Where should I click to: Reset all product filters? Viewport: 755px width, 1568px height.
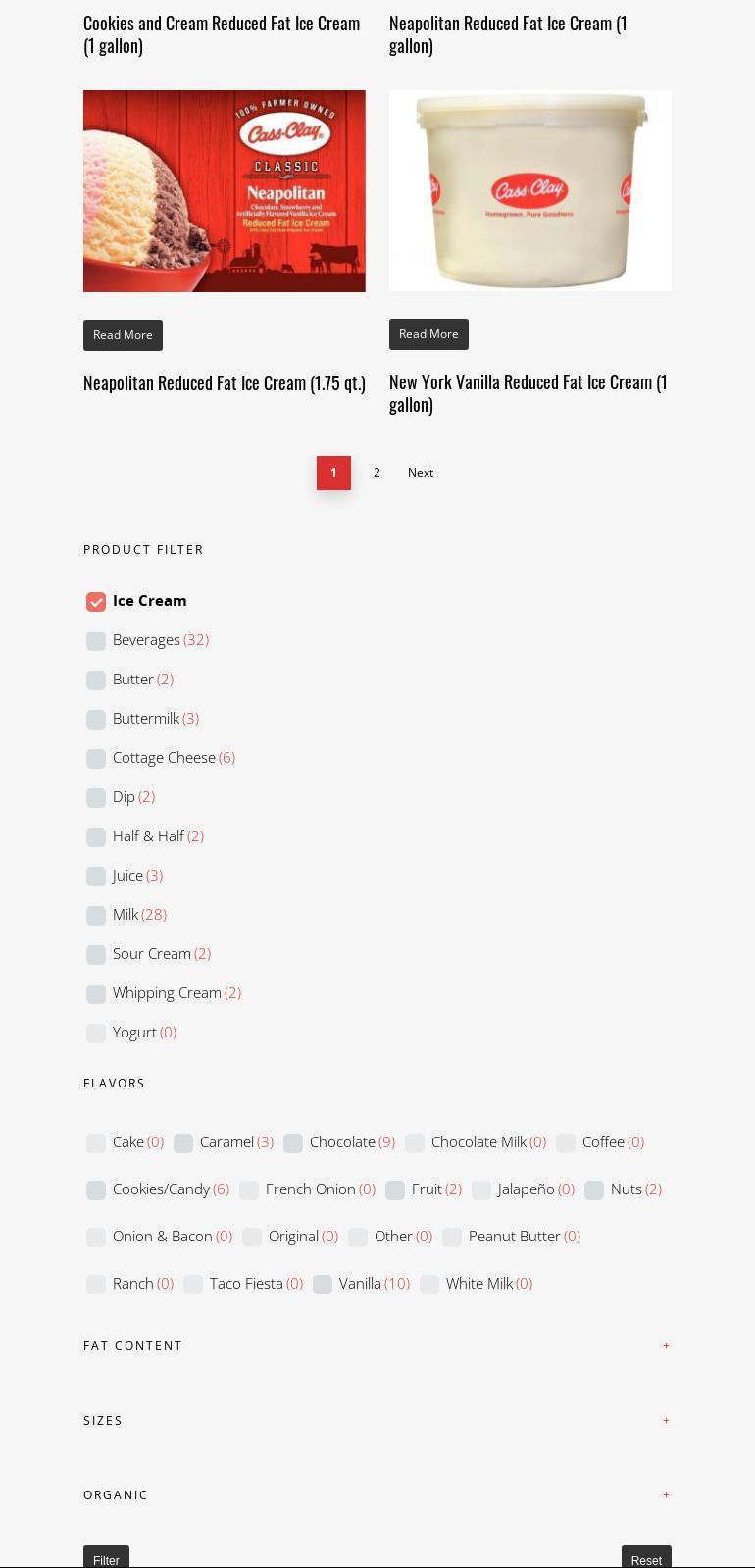[646, 1559]
